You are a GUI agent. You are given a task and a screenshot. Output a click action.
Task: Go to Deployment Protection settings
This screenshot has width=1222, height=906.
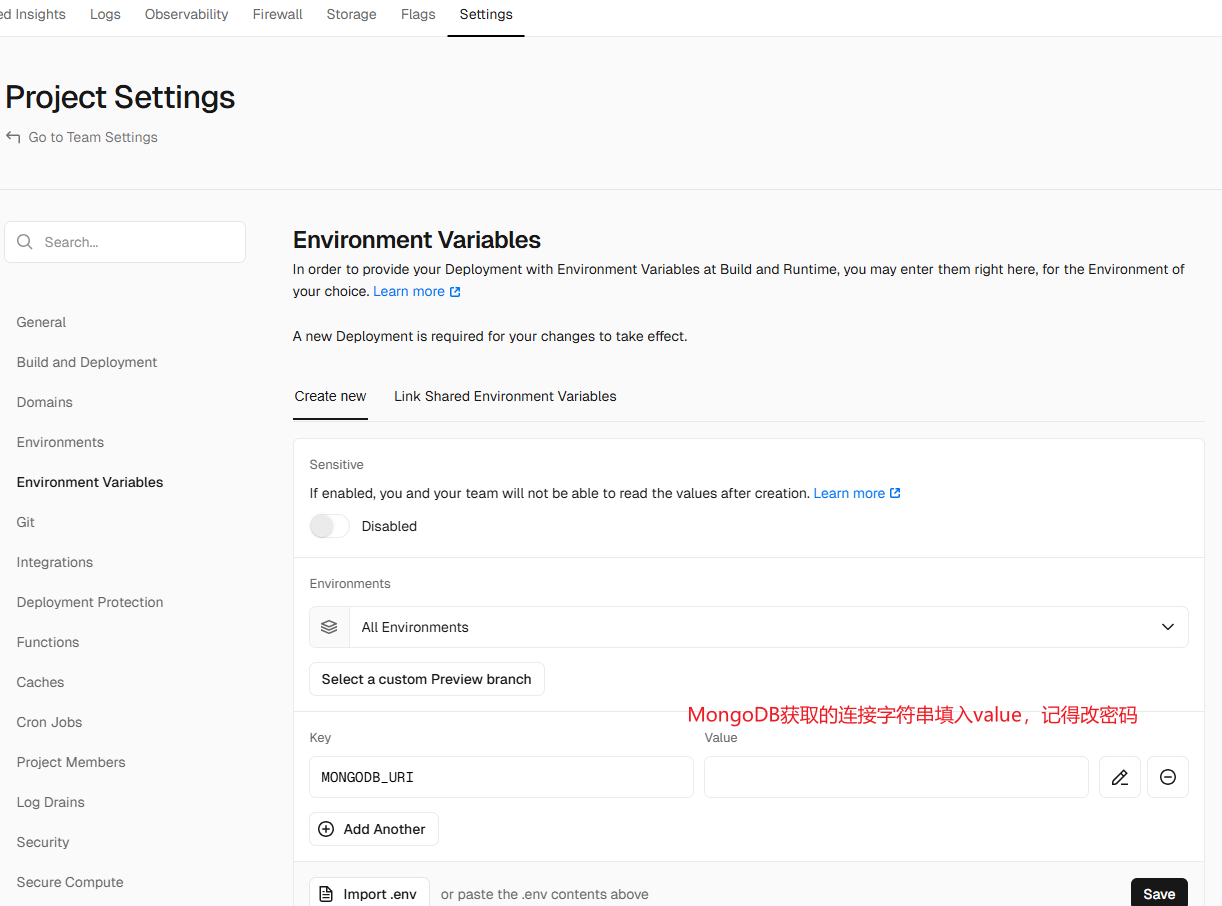coord(89,602)
